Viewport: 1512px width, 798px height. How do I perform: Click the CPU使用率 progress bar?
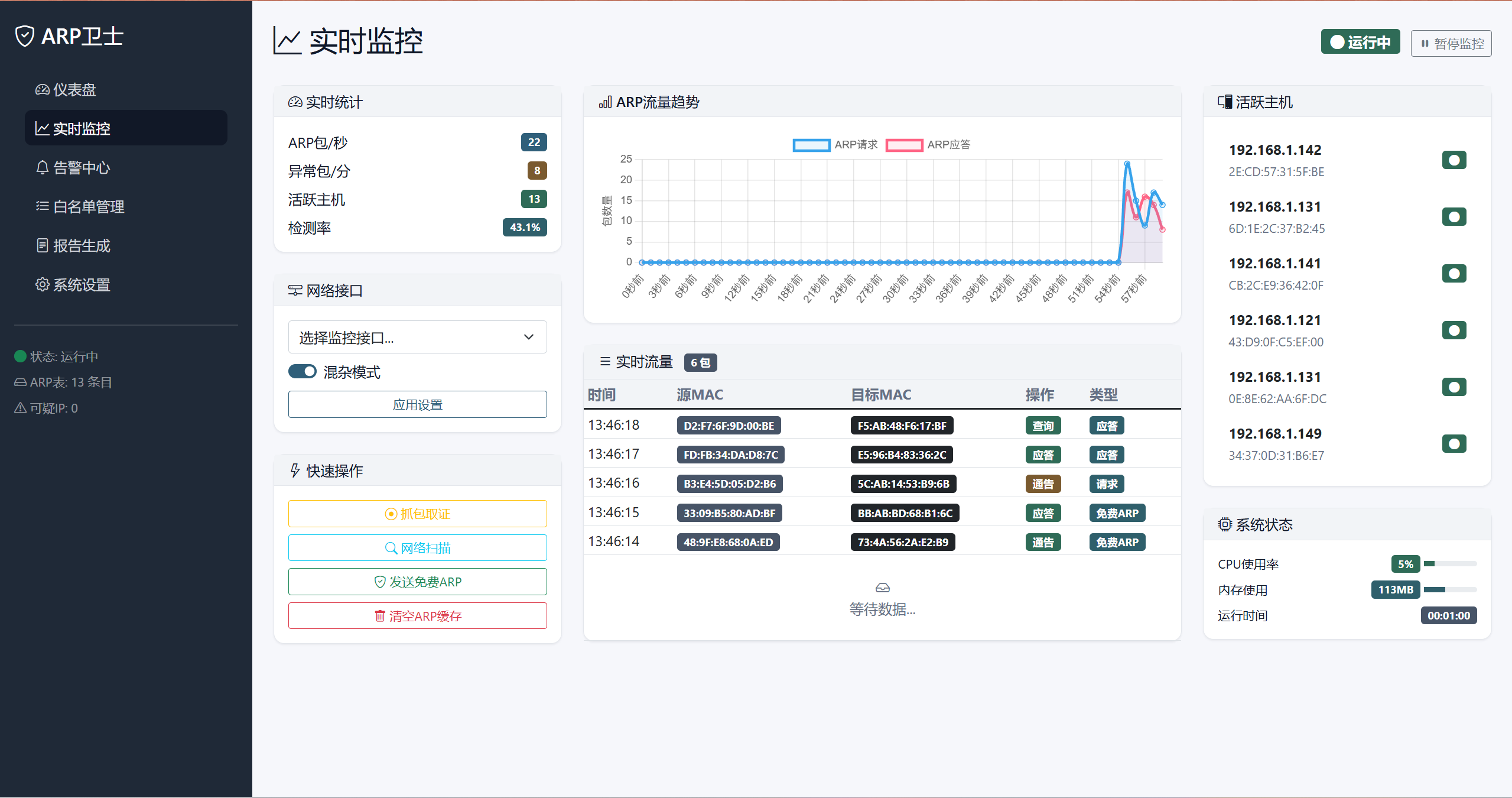1450,564
